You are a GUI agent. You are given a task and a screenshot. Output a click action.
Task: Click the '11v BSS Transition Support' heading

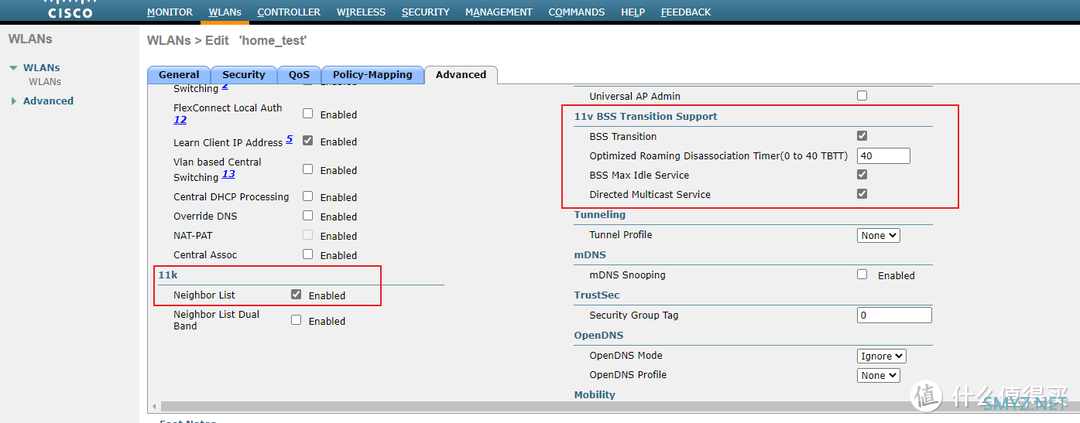tap(645, 116)
